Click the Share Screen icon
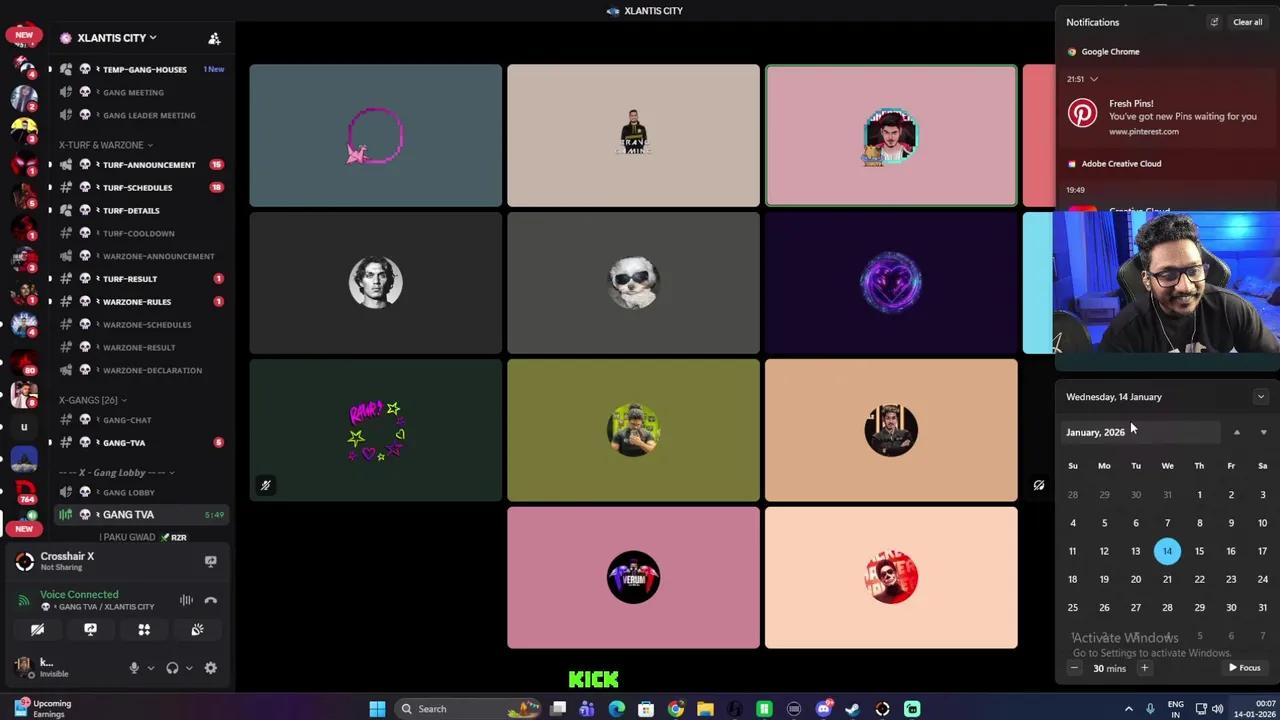The width and height of the screenshot is (1280, 720). 90,629
